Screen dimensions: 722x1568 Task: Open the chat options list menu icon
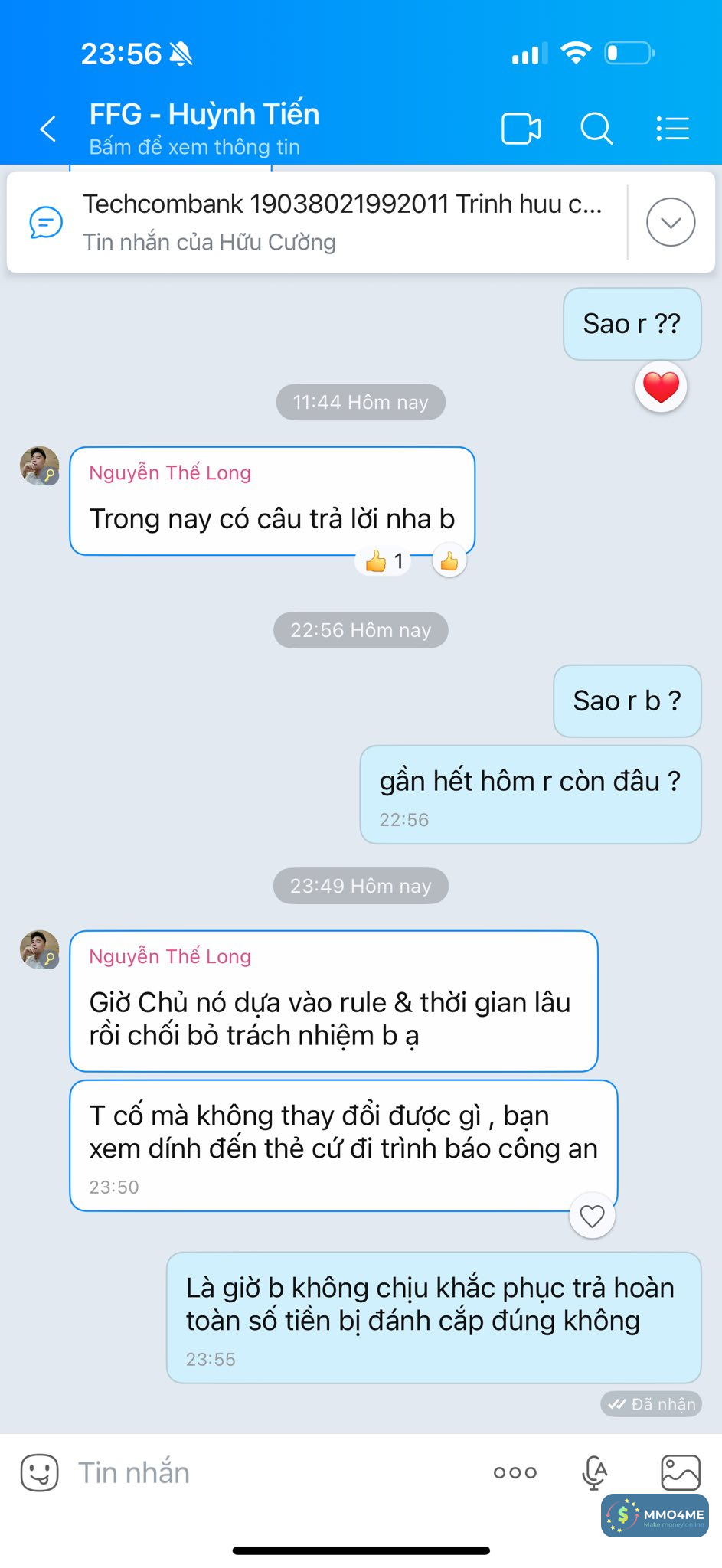(x=673, y=129)
